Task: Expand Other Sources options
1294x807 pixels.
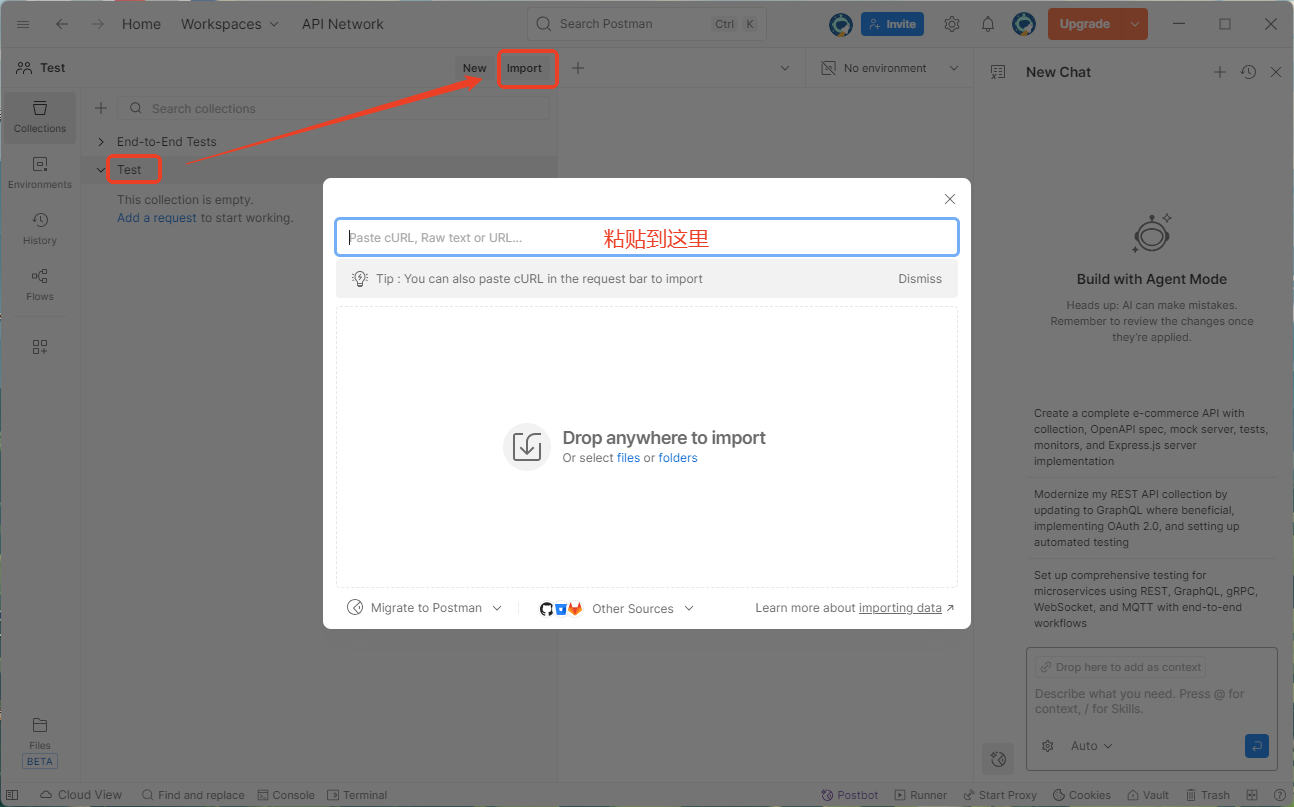Action: tap(616, 608)
